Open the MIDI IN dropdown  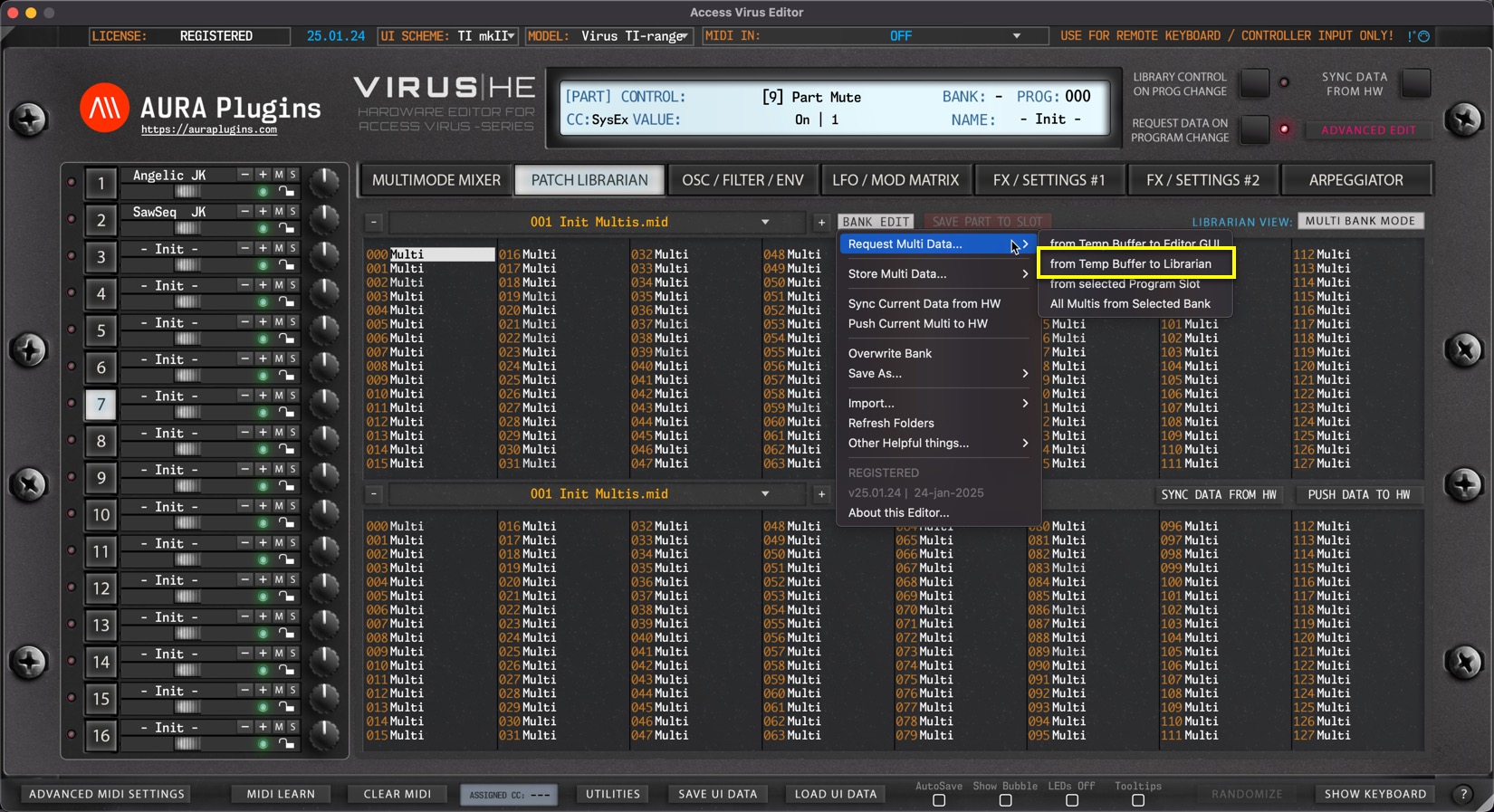point(1016,36)
